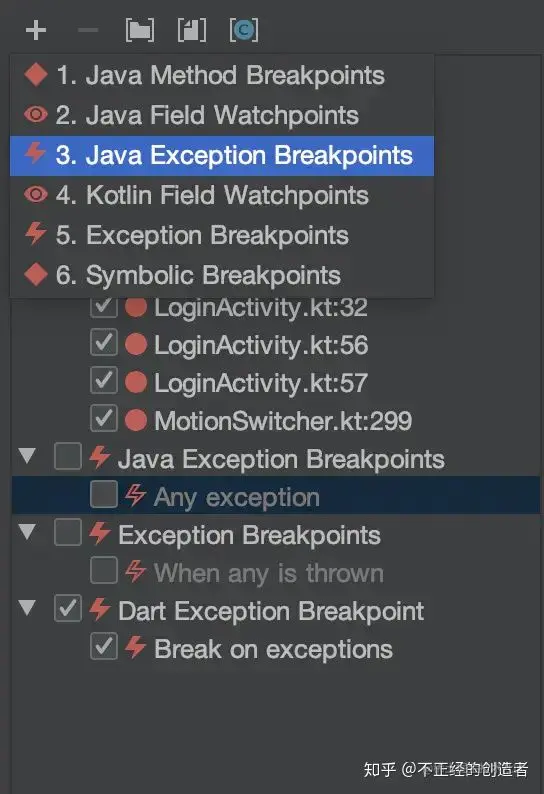Collapse the Java Exception Breakpoints tree group

click(27, 456)
